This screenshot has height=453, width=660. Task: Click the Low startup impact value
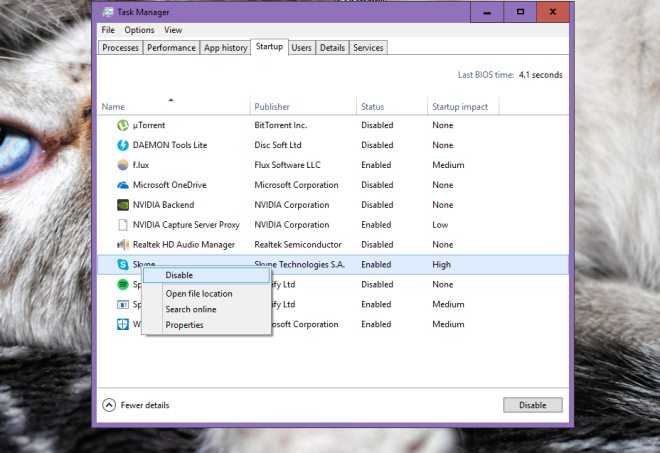(x=440, y=224)
